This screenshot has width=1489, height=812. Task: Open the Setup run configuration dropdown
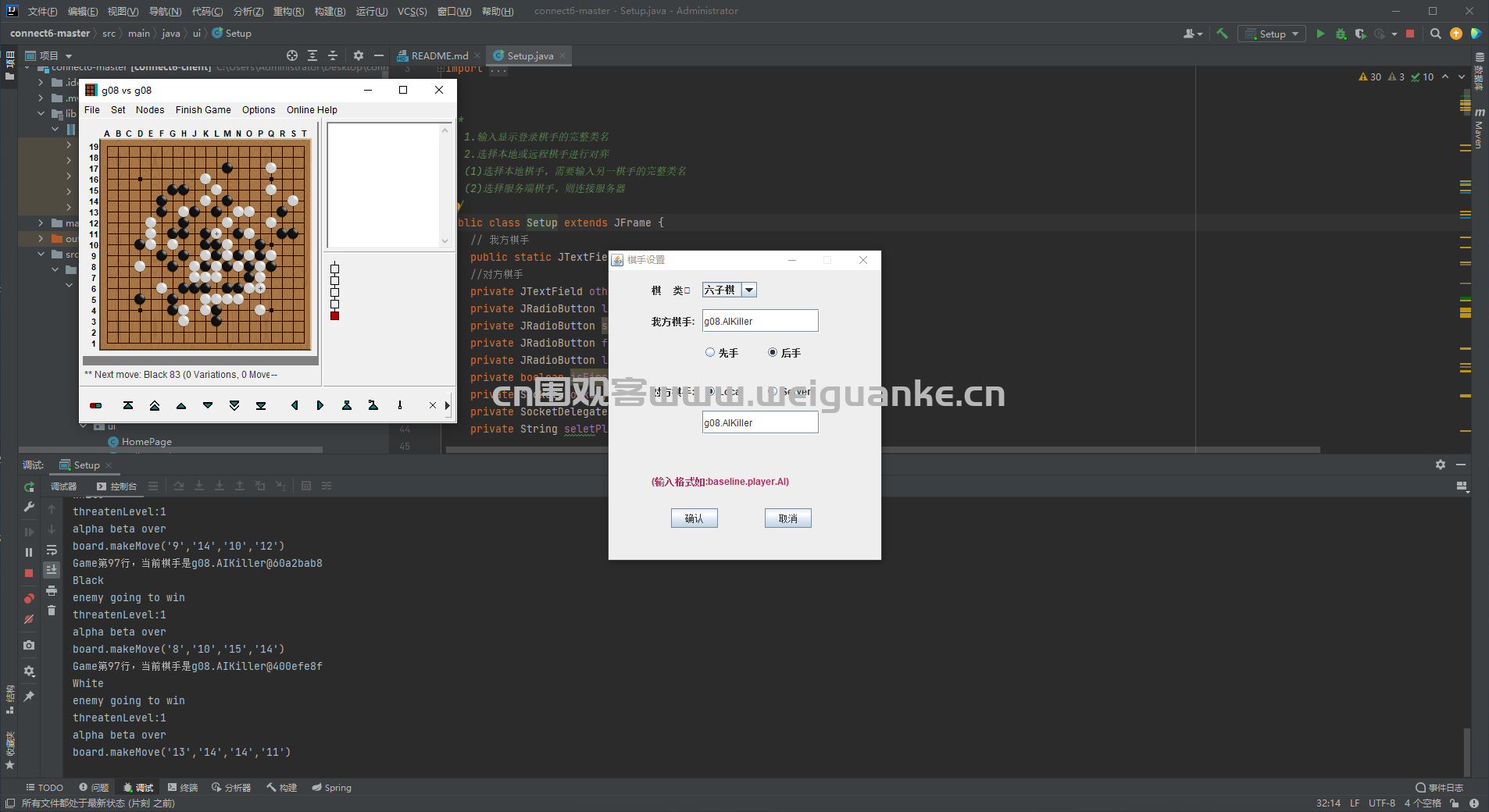1272,34
